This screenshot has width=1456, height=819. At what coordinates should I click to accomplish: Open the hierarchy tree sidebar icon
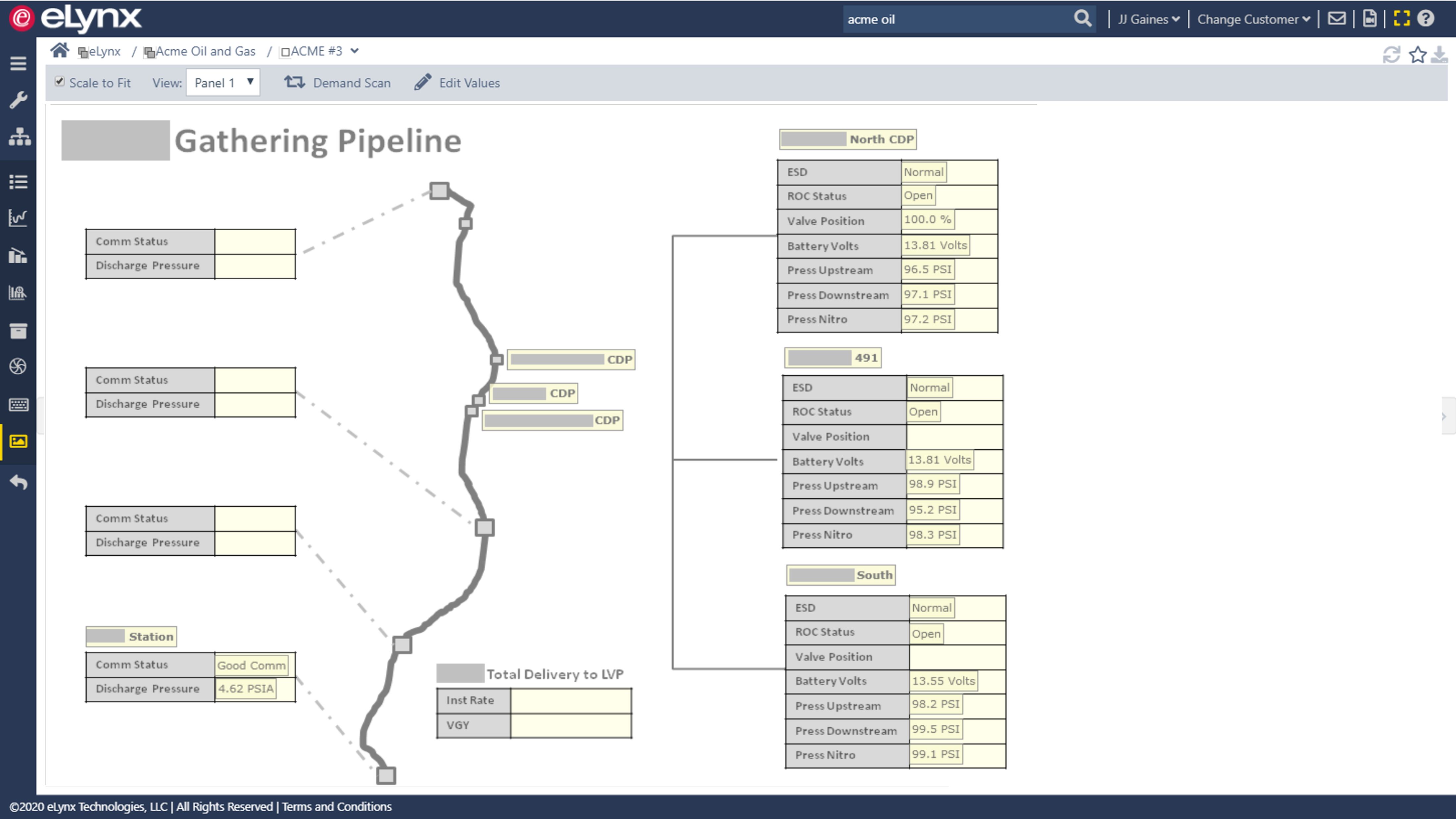pos(19,137)
